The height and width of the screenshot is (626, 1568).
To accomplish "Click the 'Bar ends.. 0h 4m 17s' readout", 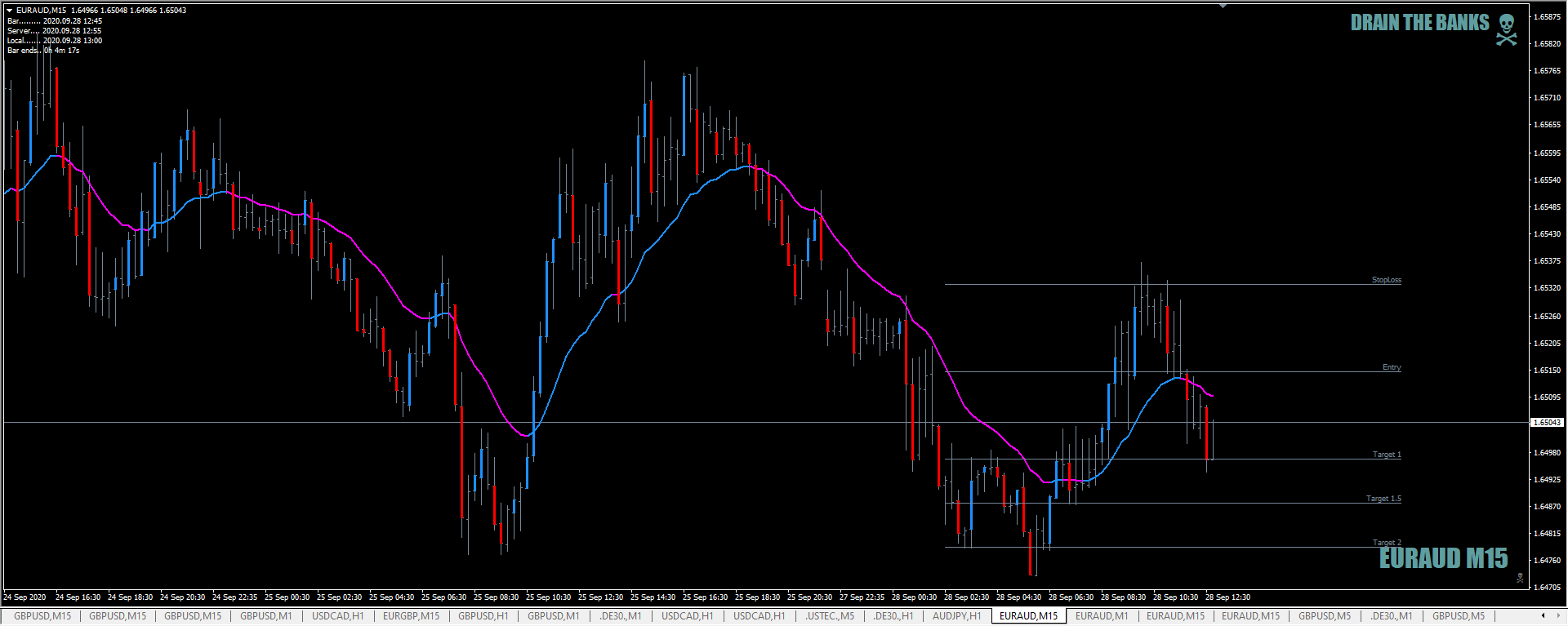I will 43,51.
